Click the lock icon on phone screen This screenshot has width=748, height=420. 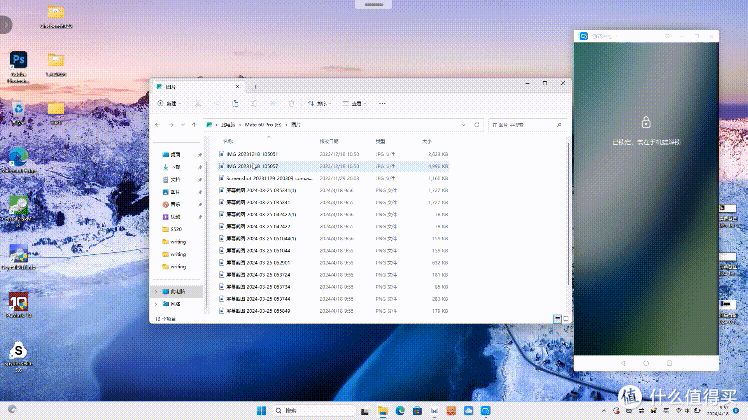coord(646,123)
